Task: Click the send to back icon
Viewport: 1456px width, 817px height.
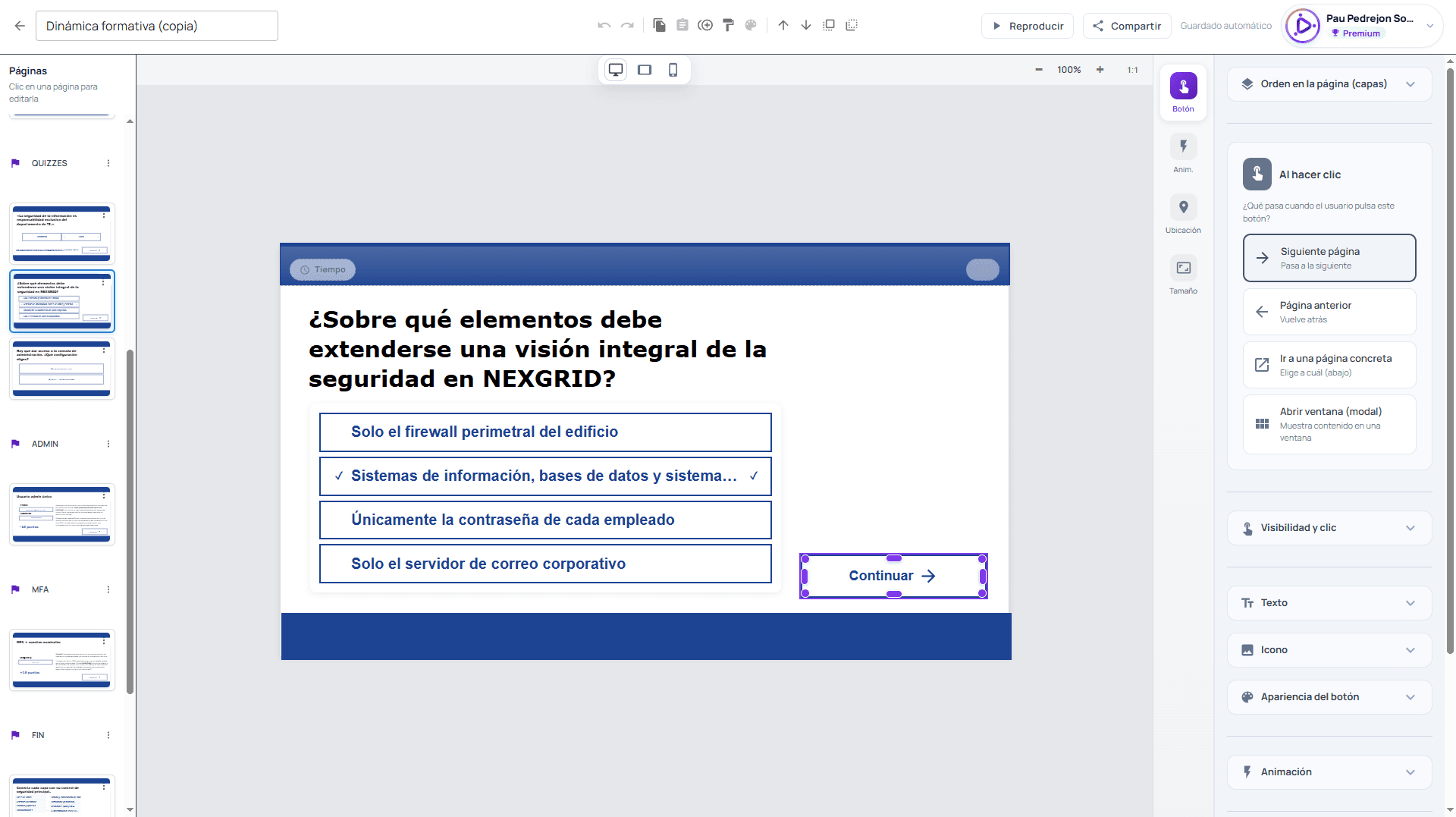Action: [x=852, y=25]
